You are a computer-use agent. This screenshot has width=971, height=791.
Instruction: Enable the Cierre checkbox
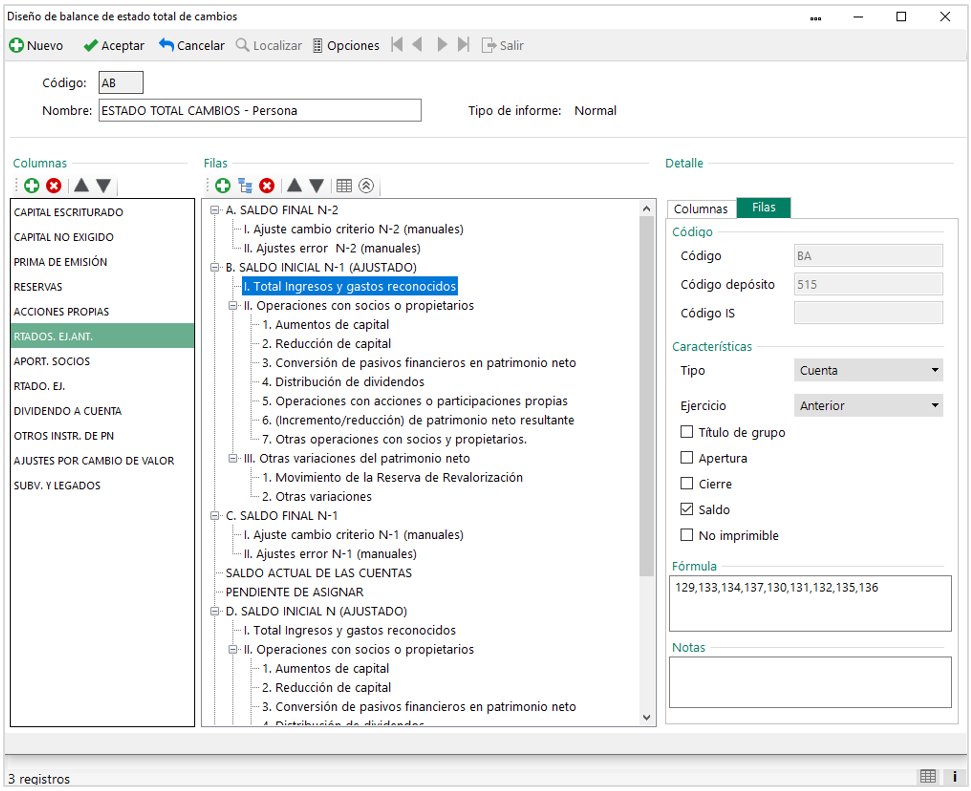[686, 483]
